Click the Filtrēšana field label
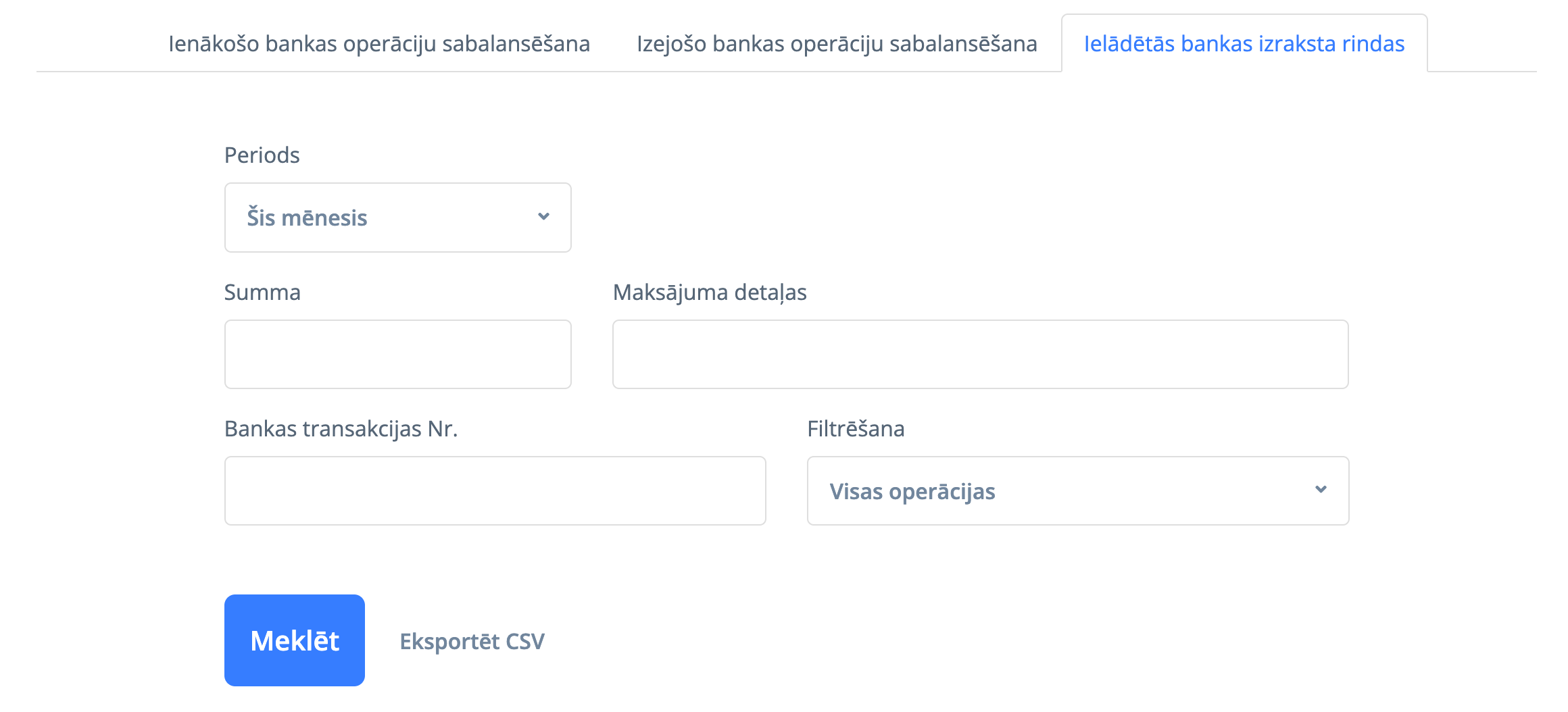The image size is (1568, 712). point(856,429)
